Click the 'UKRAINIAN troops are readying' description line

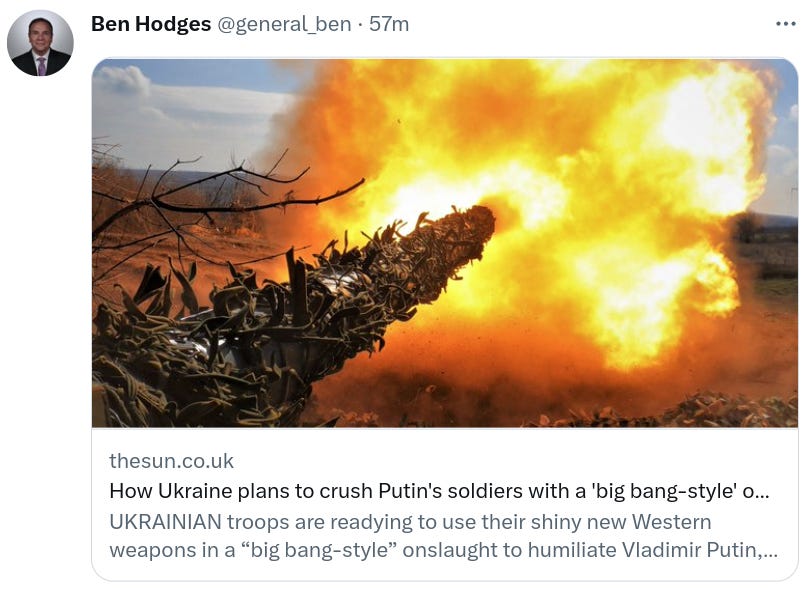click(410, 522)
